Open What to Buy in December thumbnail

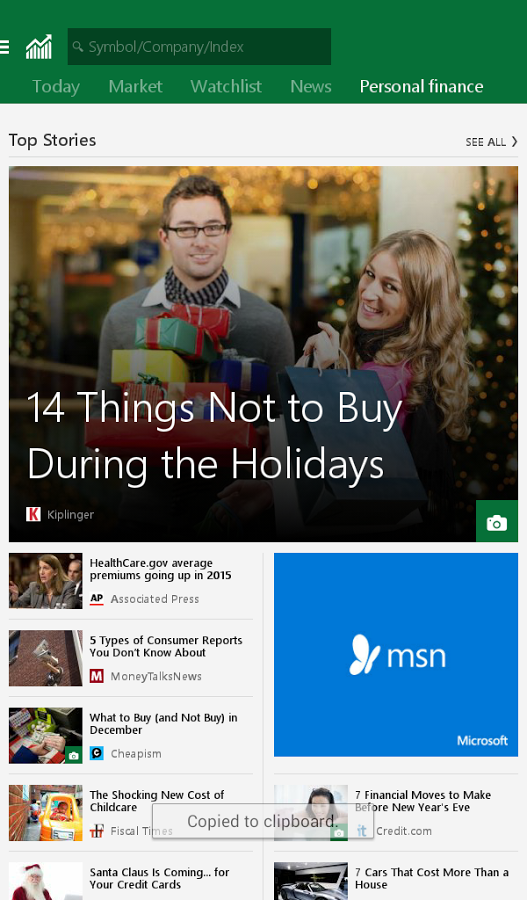pyautogui.click(x=45, y=735)
